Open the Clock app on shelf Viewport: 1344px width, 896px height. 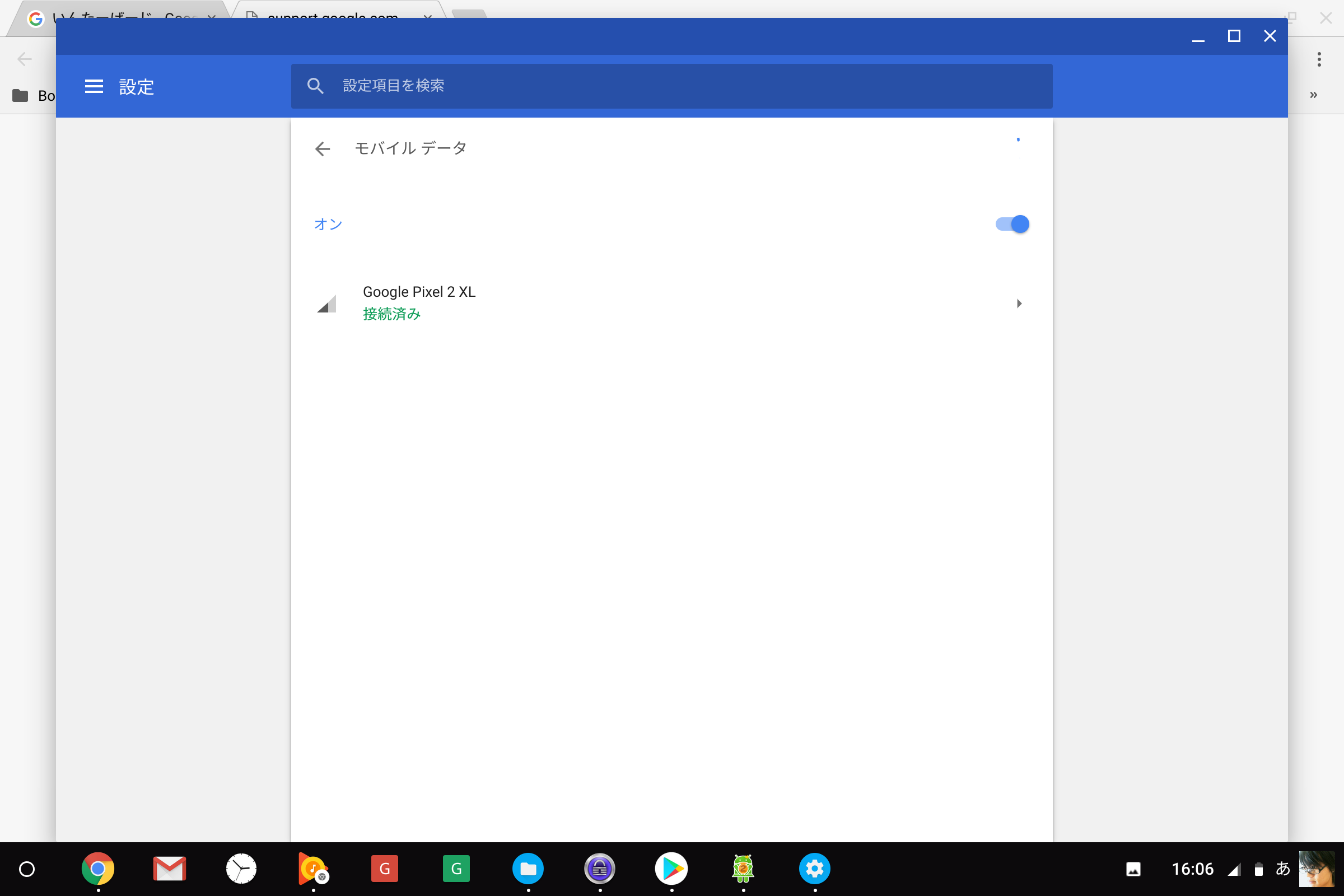click(x=241, y=869)
